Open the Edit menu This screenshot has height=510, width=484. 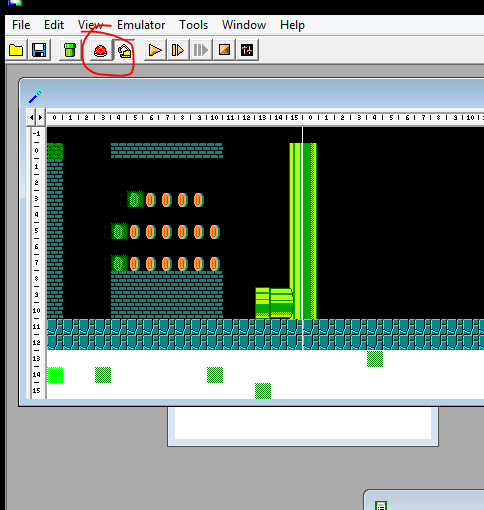[54, 25]
